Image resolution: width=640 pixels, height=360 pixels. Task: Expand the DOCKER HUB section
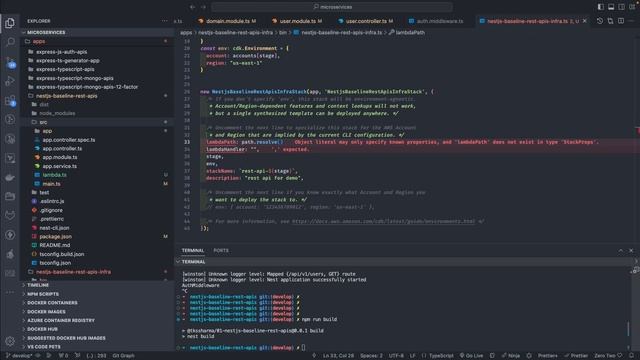97,329
